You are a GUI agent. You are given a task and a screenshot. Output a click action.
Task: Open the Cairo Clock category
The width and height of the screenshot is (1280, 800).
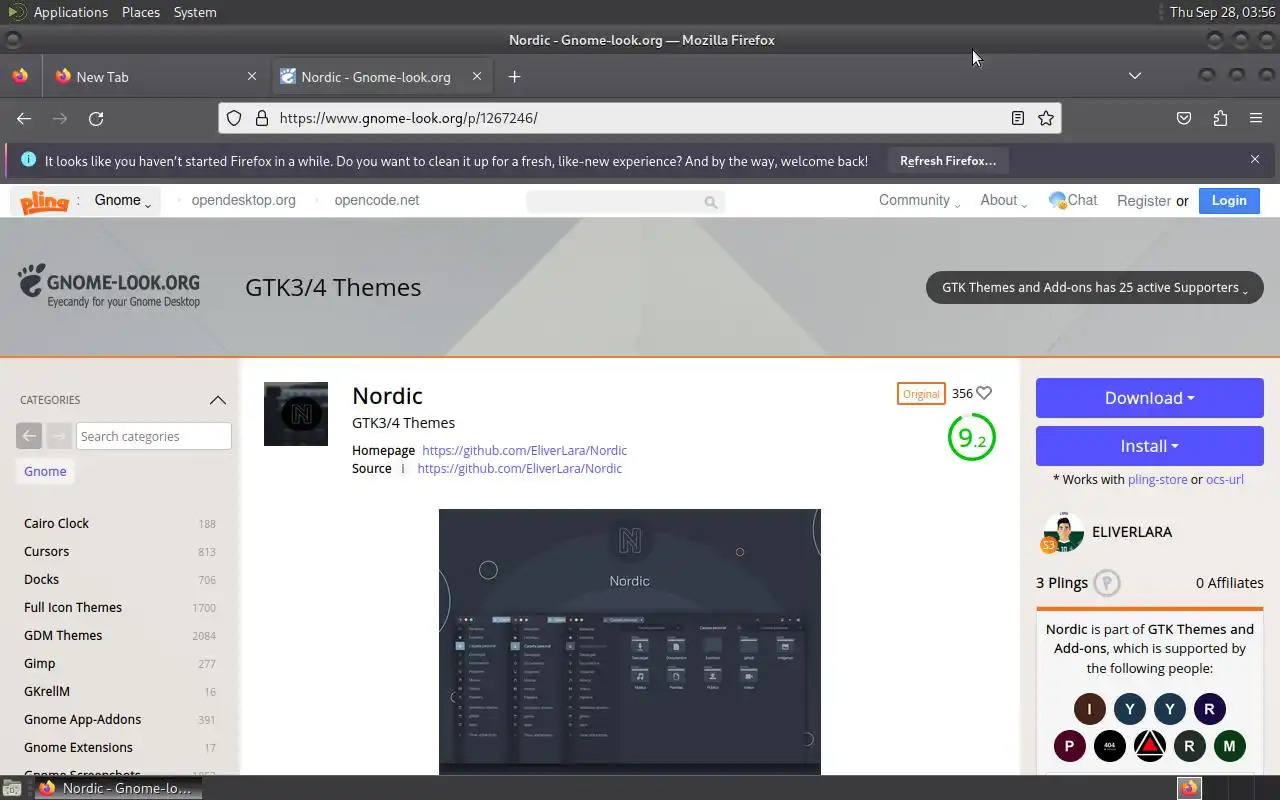tap(56, 523)
